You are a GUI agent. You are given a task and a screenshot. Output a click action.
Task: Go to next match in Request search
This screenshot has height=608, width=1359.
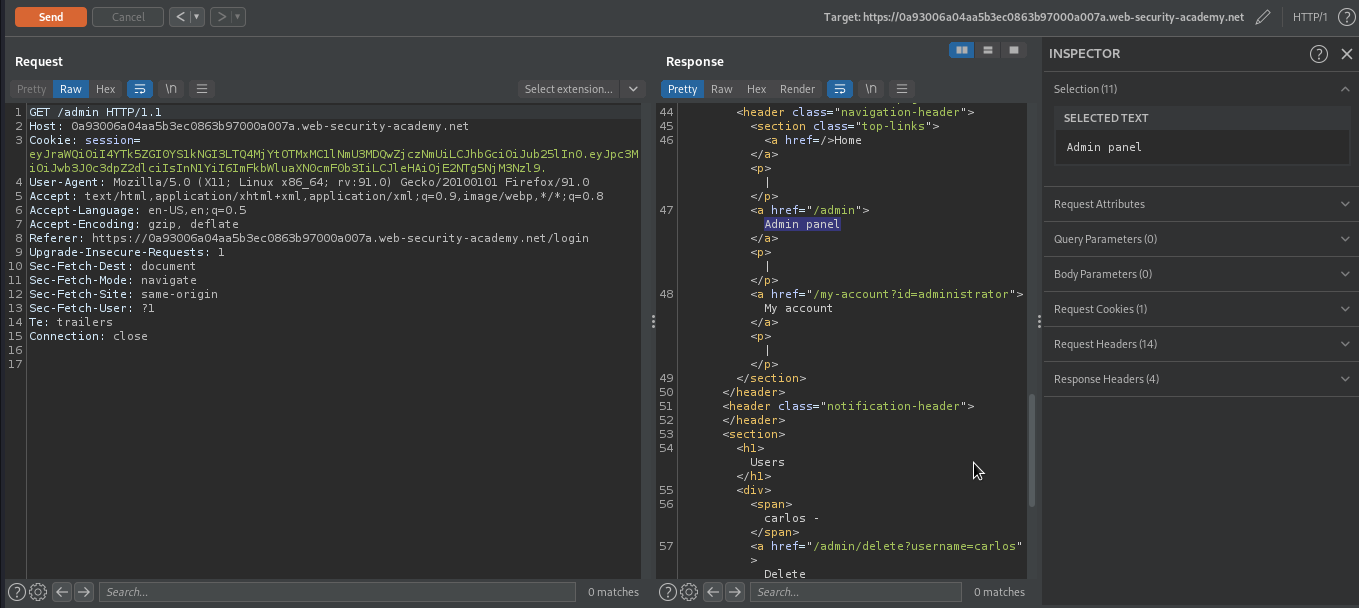84,592
